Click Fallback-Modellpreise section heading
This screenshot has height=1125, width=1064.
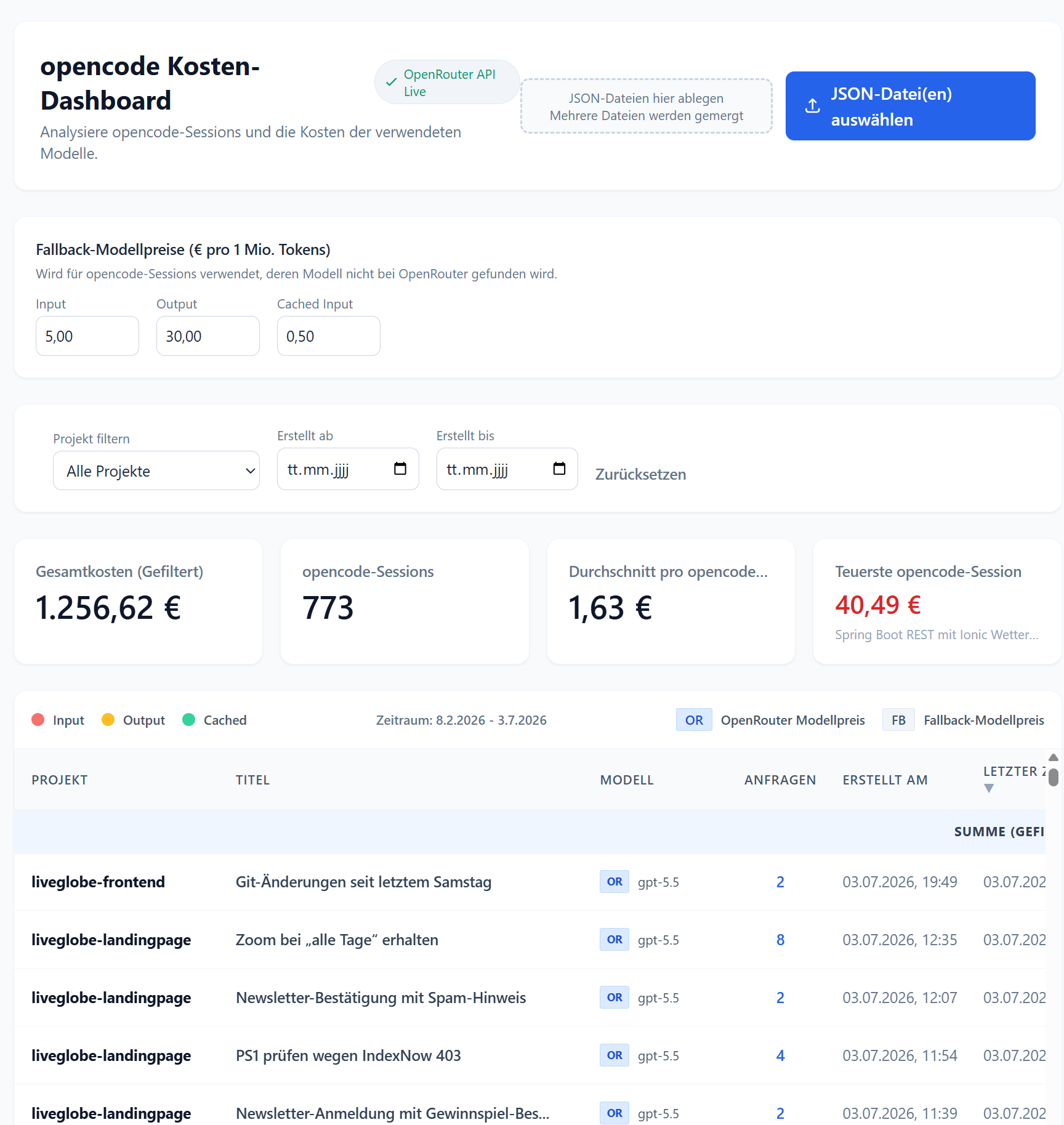pos(183,249)
